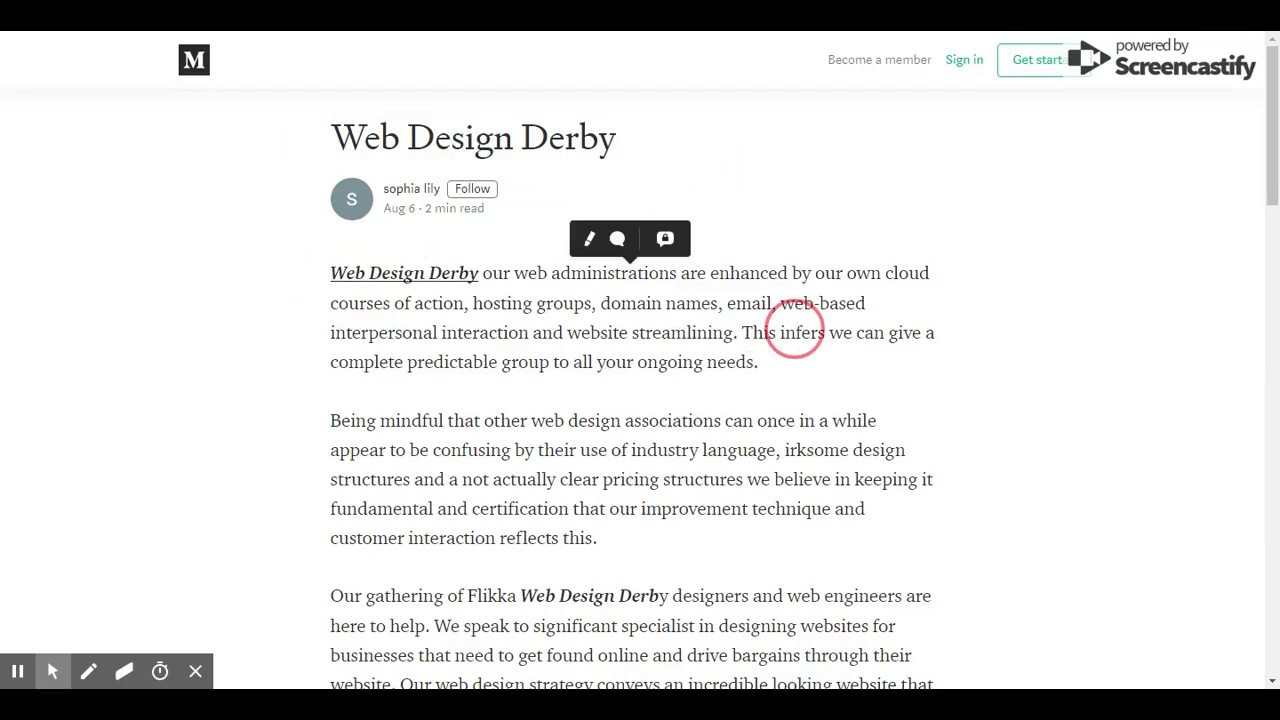This screenshot has height=720, width=1280.
Task: Select the Screencastify eraser tool
Action: click(124, 672)
